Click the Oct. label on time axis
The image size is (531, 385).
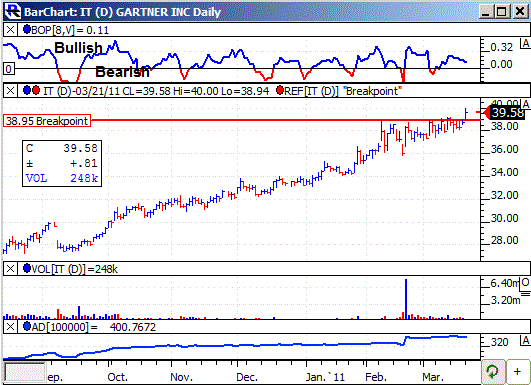pyautogui.click(x=117, y=377)
